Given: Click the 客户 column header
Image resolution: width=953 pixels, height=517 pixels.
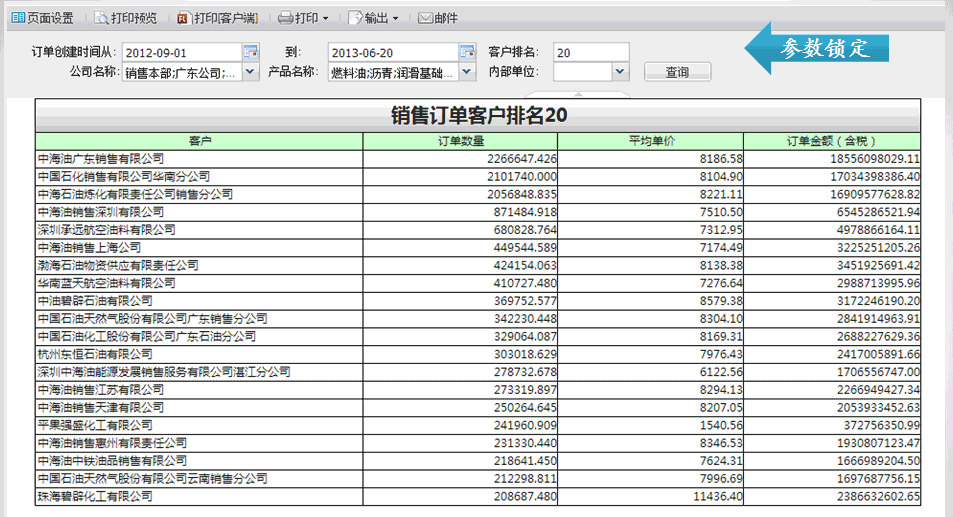Looking at the screenshot, I should 199,141.
